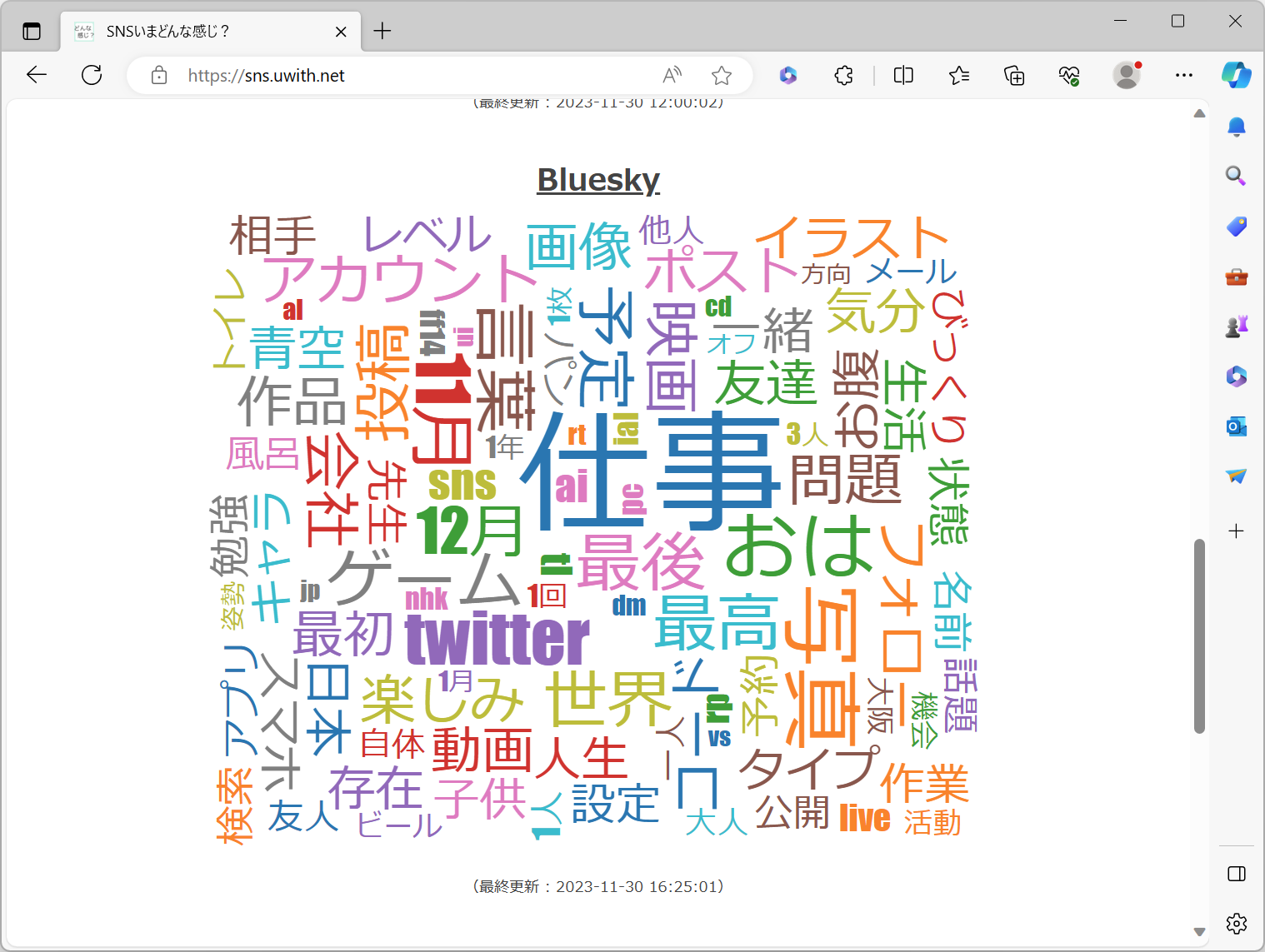Open a new browser tab

(382, 31)
